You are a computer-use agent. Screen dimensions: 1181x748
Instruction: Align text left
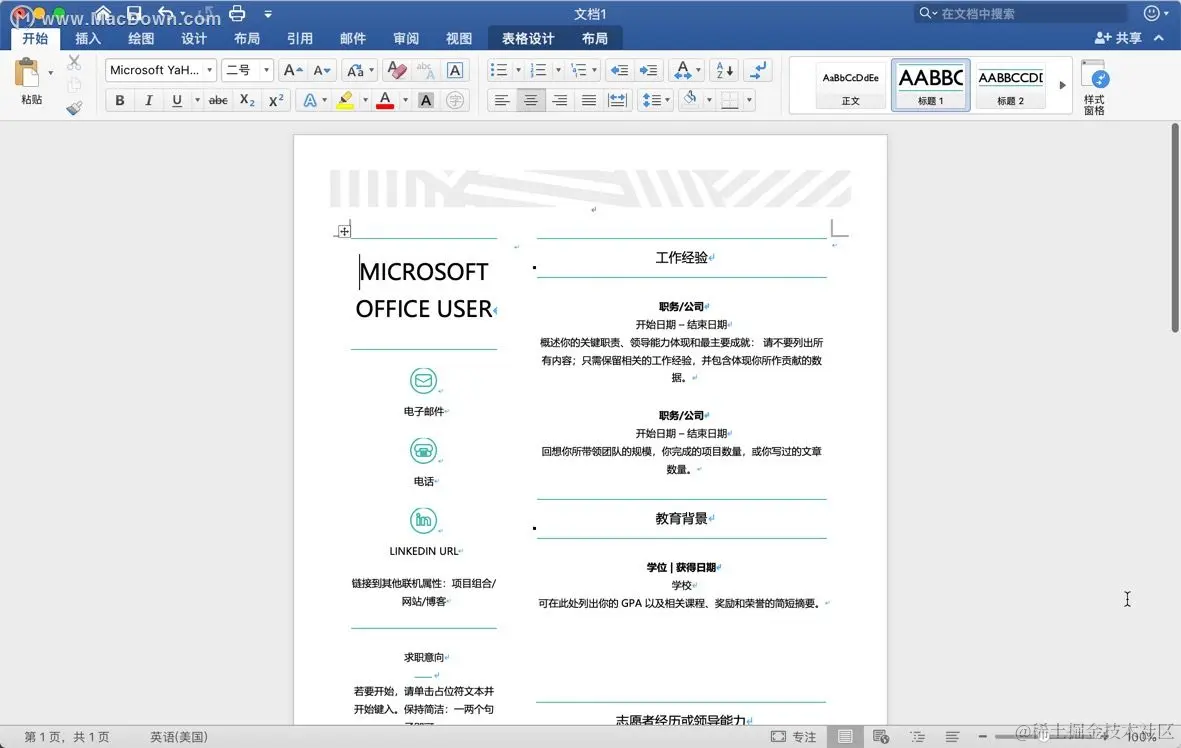click(x=502, y=100)
